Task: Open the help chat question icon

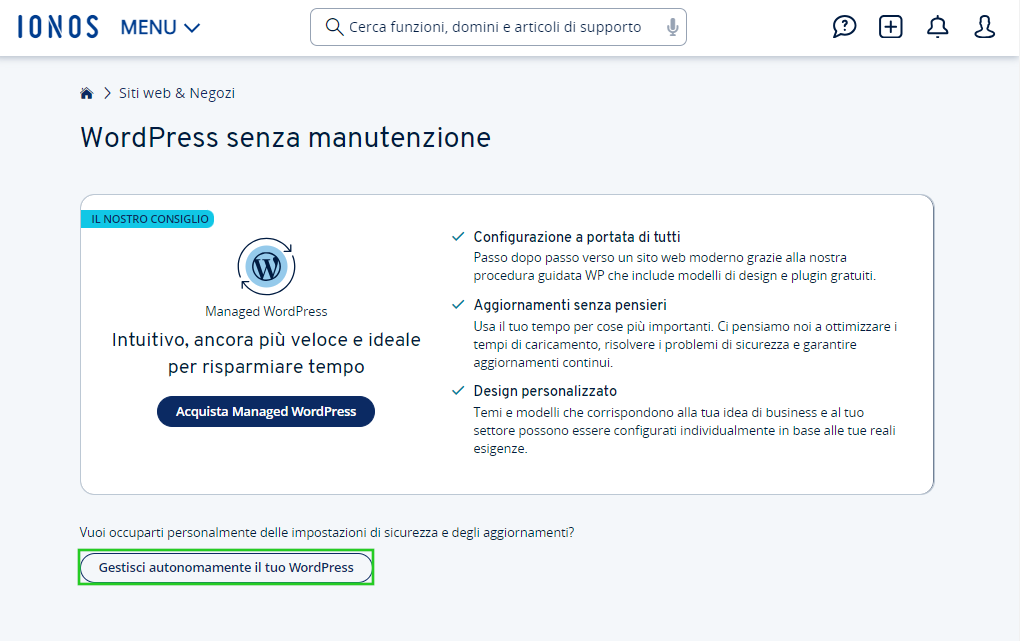Action: pos(844,27)
